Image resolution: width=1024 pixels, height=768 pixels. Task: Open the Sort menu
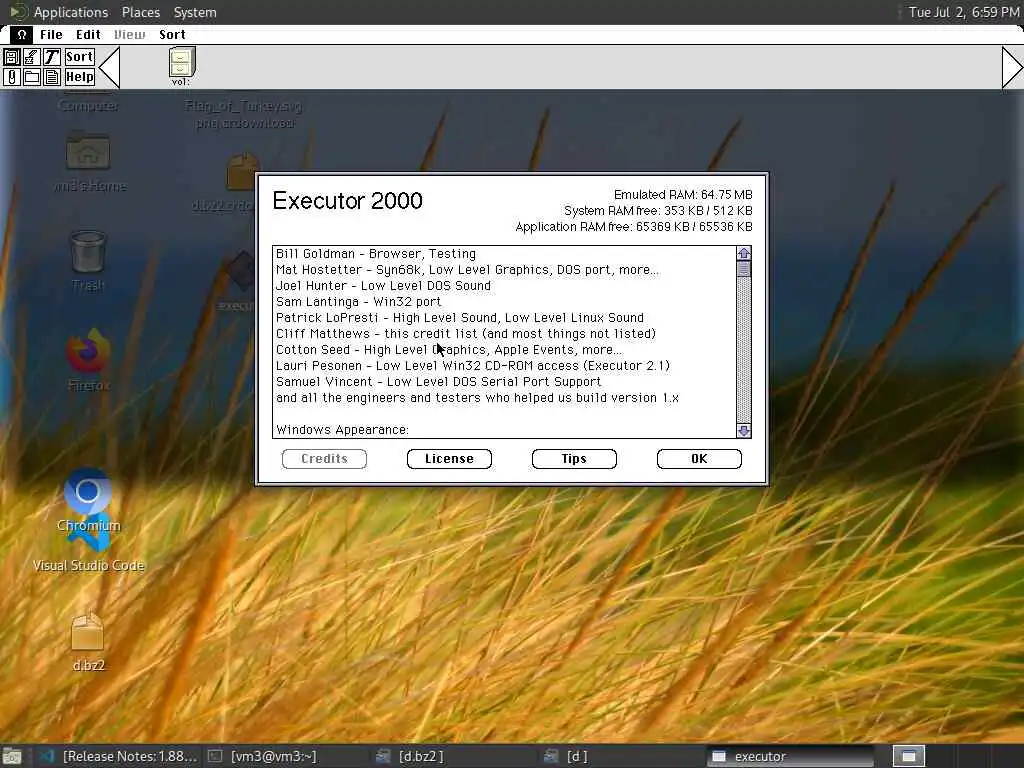(172, 35)
